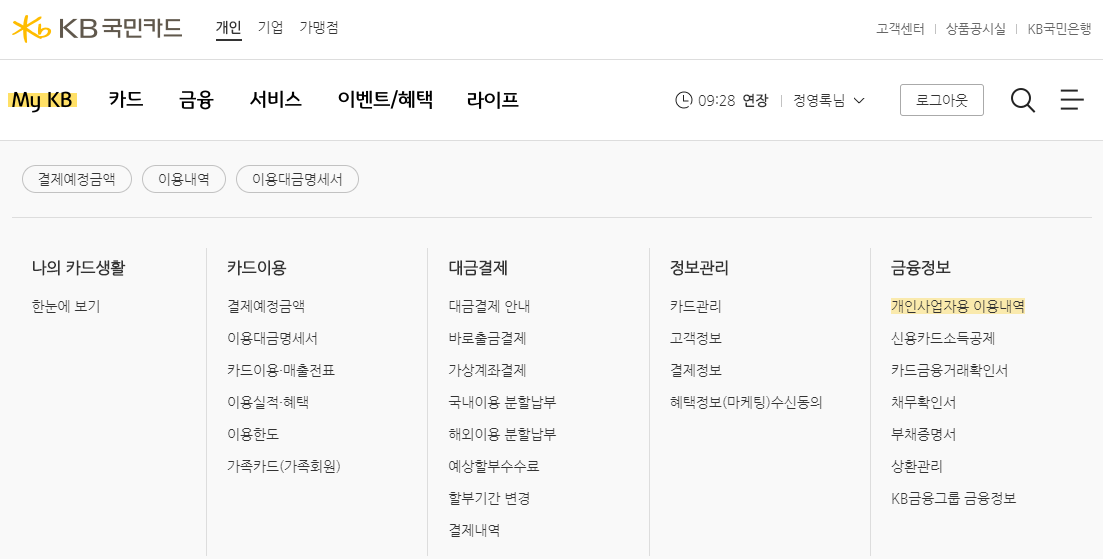Select the 가맹점 tab
This screenshot has width=1103, height=559.
pos(319,28)
